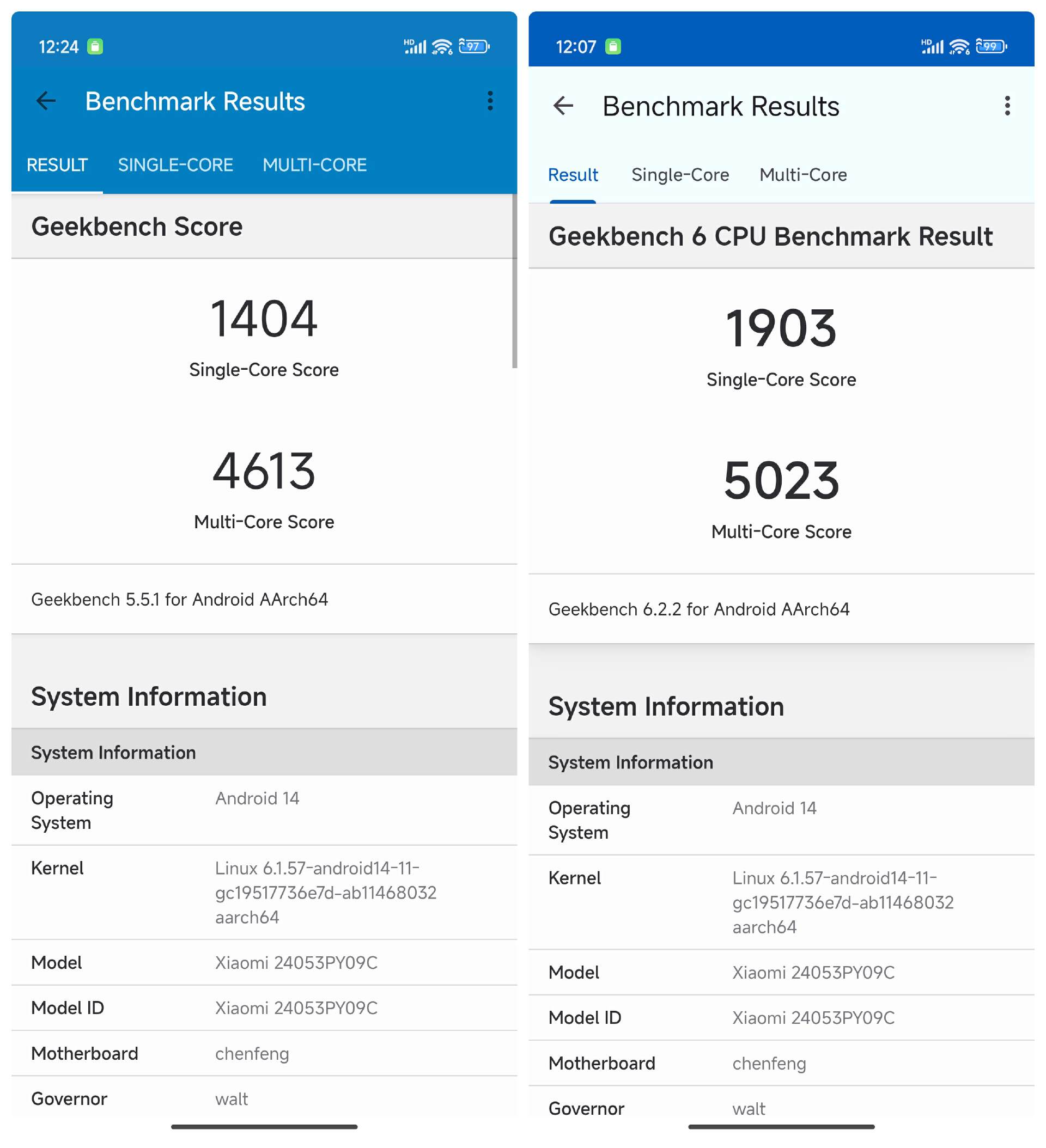
Task: Tap the gray 'System Information' subheader in Geekbench 5
Action: 264,752
